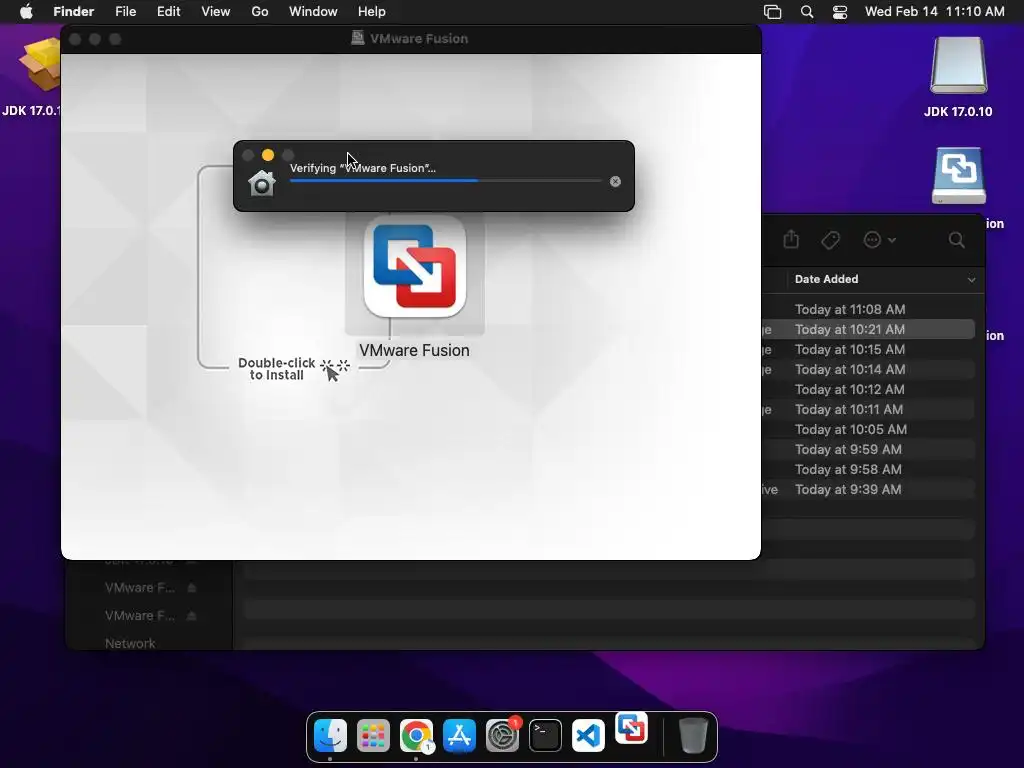1024x768 pixels.
Task: Click the VMware Fusion window title proxy icon
Action: [x=357, y=38]
